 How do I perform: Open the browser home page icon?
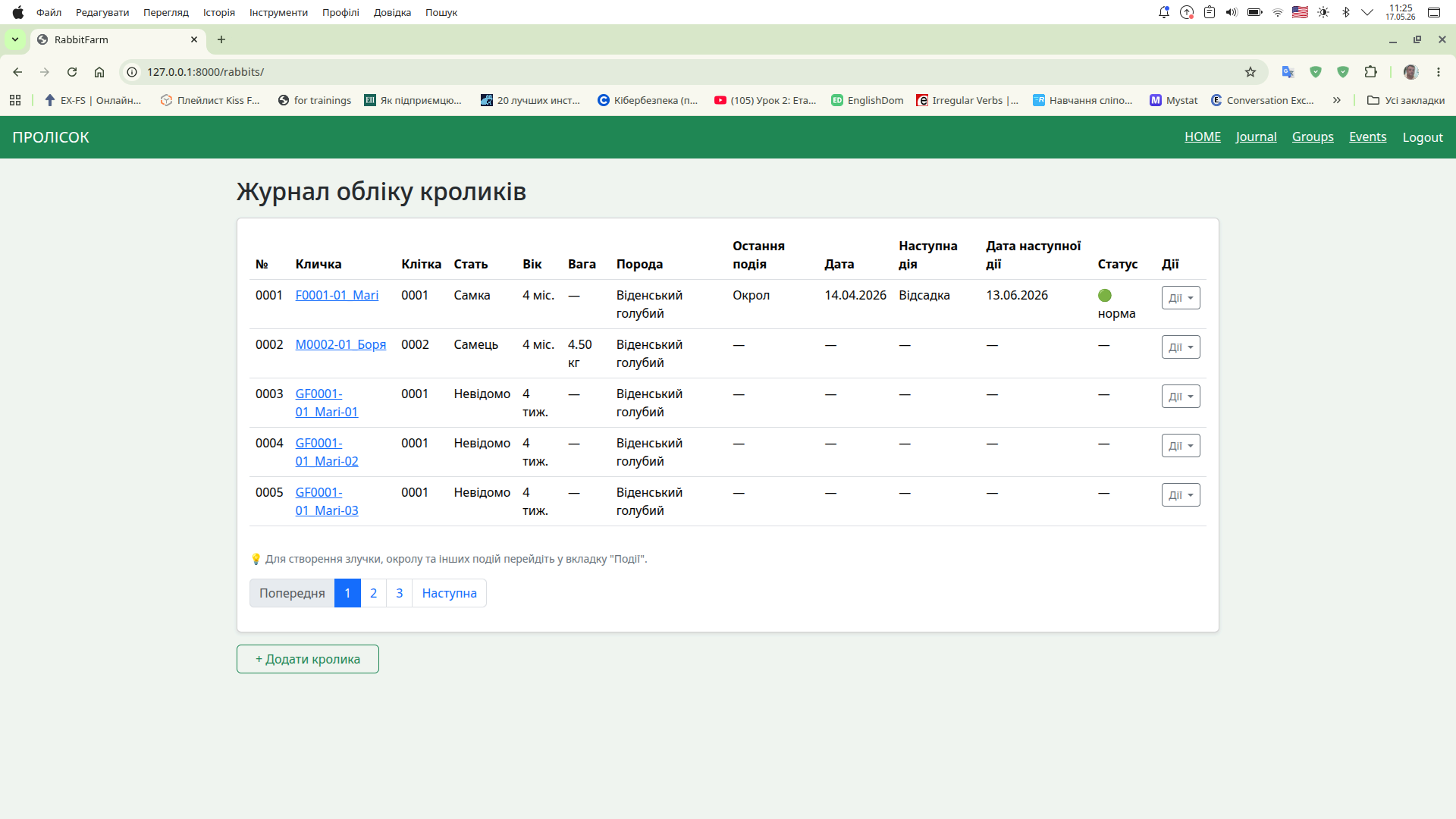(99, 72)
